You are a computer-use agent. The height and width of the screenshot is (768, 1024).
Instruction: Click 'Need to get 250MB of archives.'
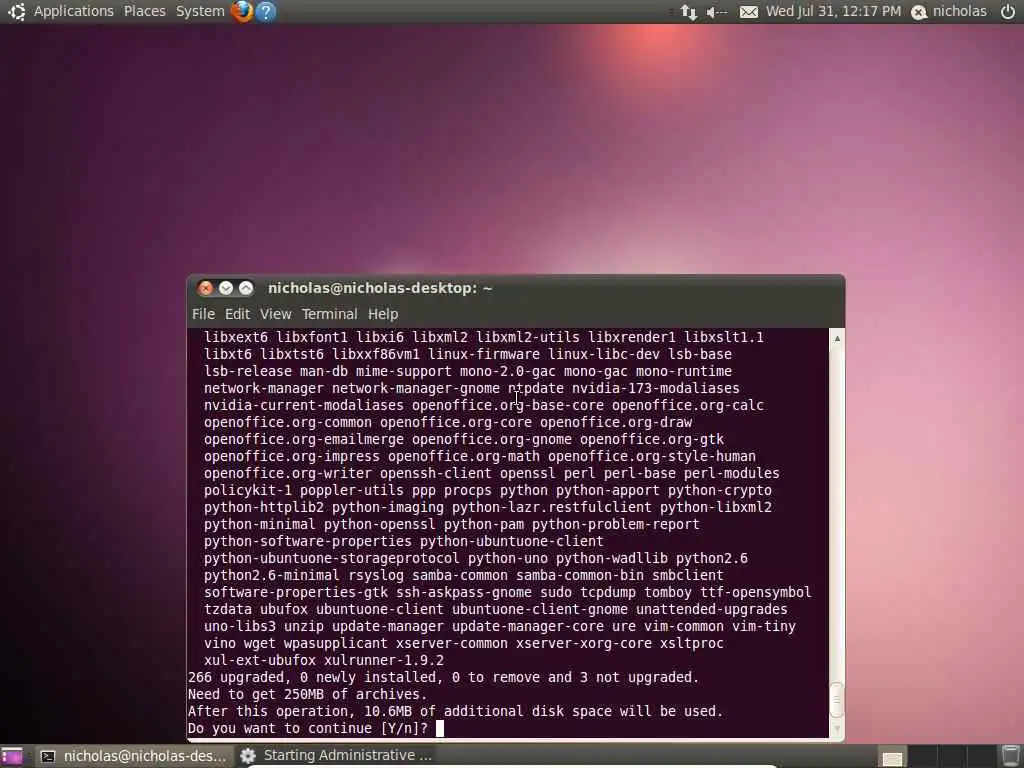[308, 694]
